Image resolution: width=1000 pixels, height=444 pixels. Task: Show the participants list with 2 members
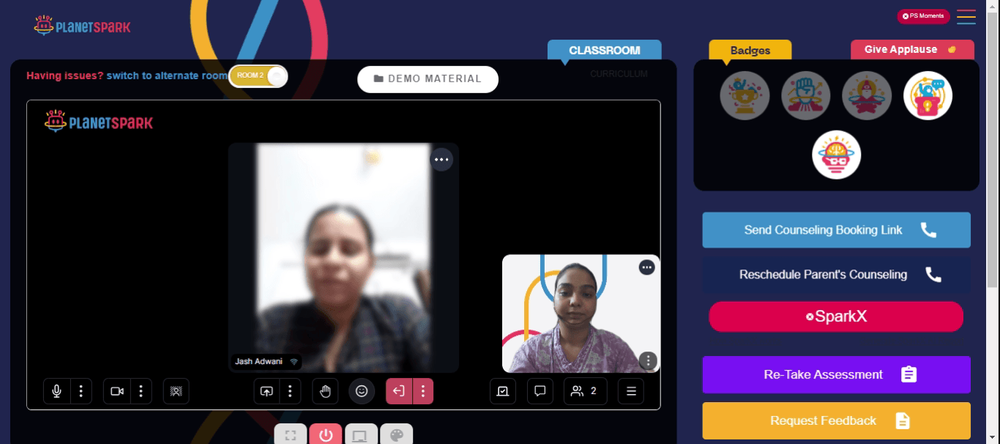pos(585,391)
